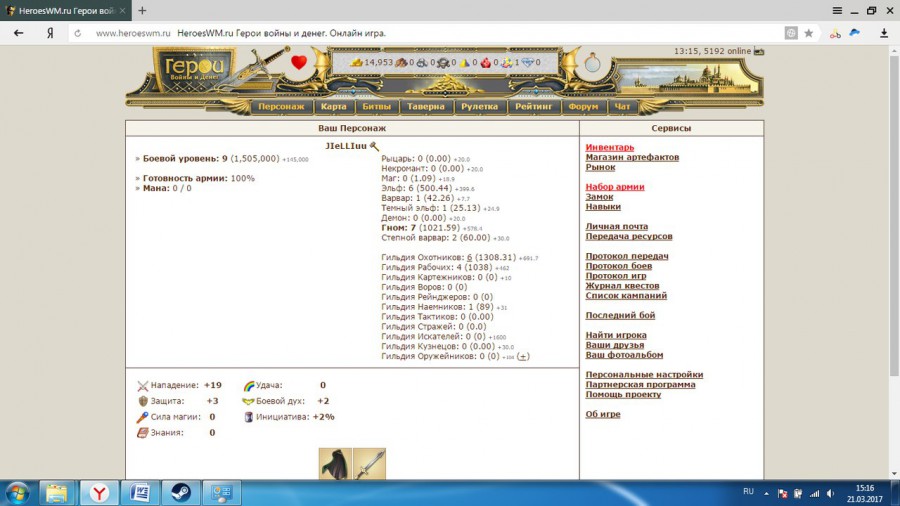Click the blue diamond resource icon
Screen dimensions: 900x506
(527, 62)
